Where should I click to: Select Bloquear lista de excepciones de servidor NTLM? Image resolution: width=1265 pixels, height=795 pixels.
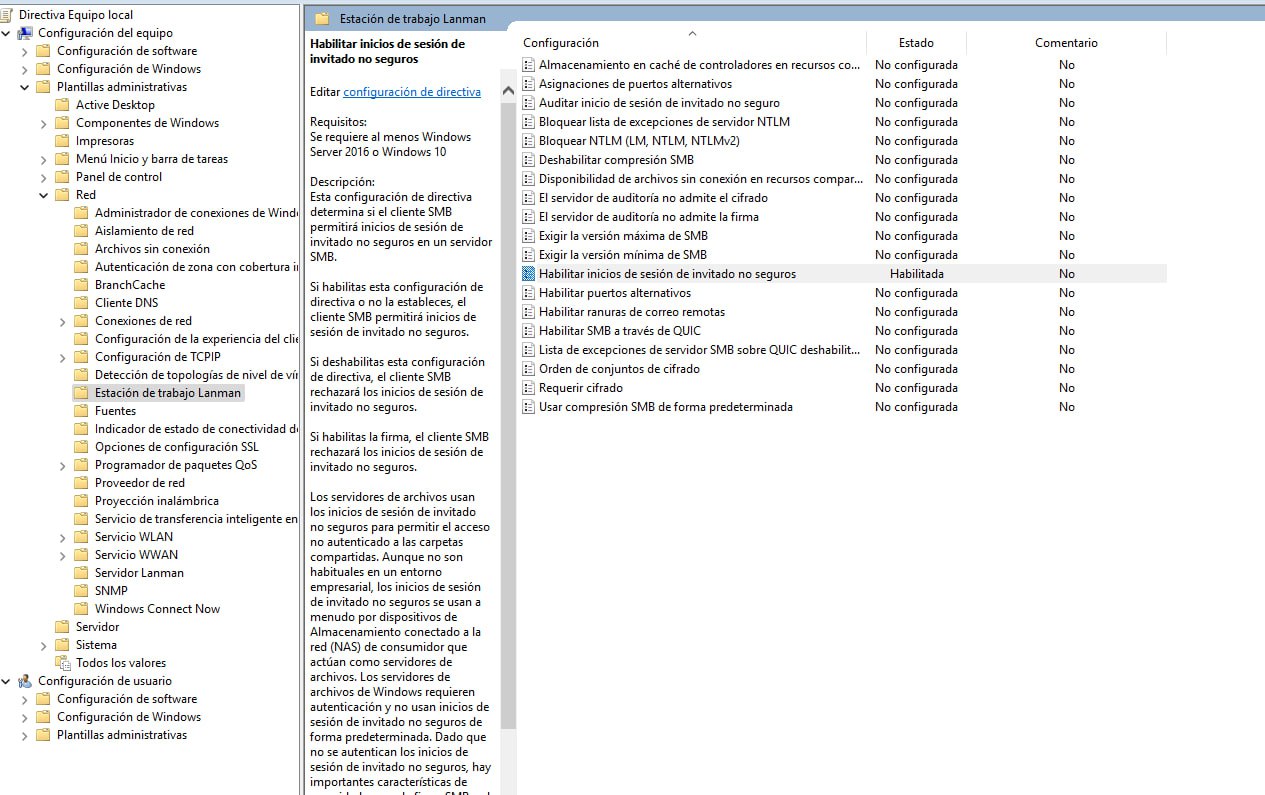[x=664, y=122]
